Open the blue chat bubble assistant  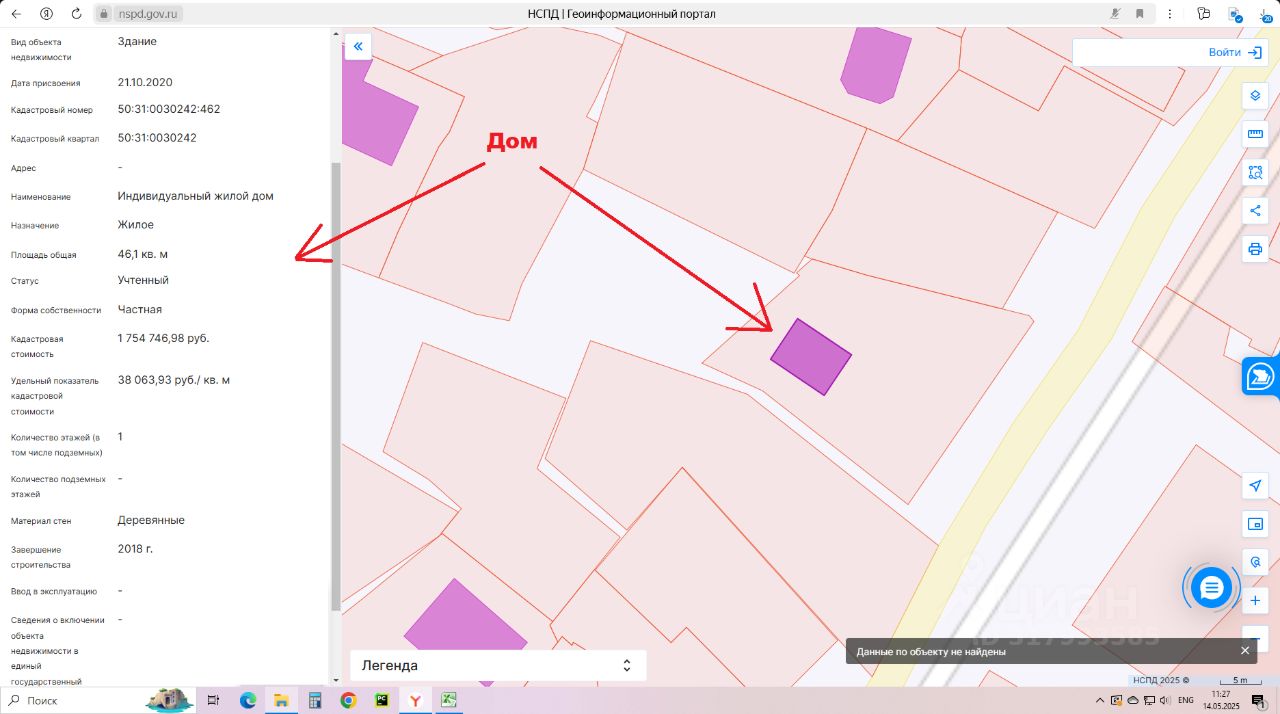click(1211, 588)
